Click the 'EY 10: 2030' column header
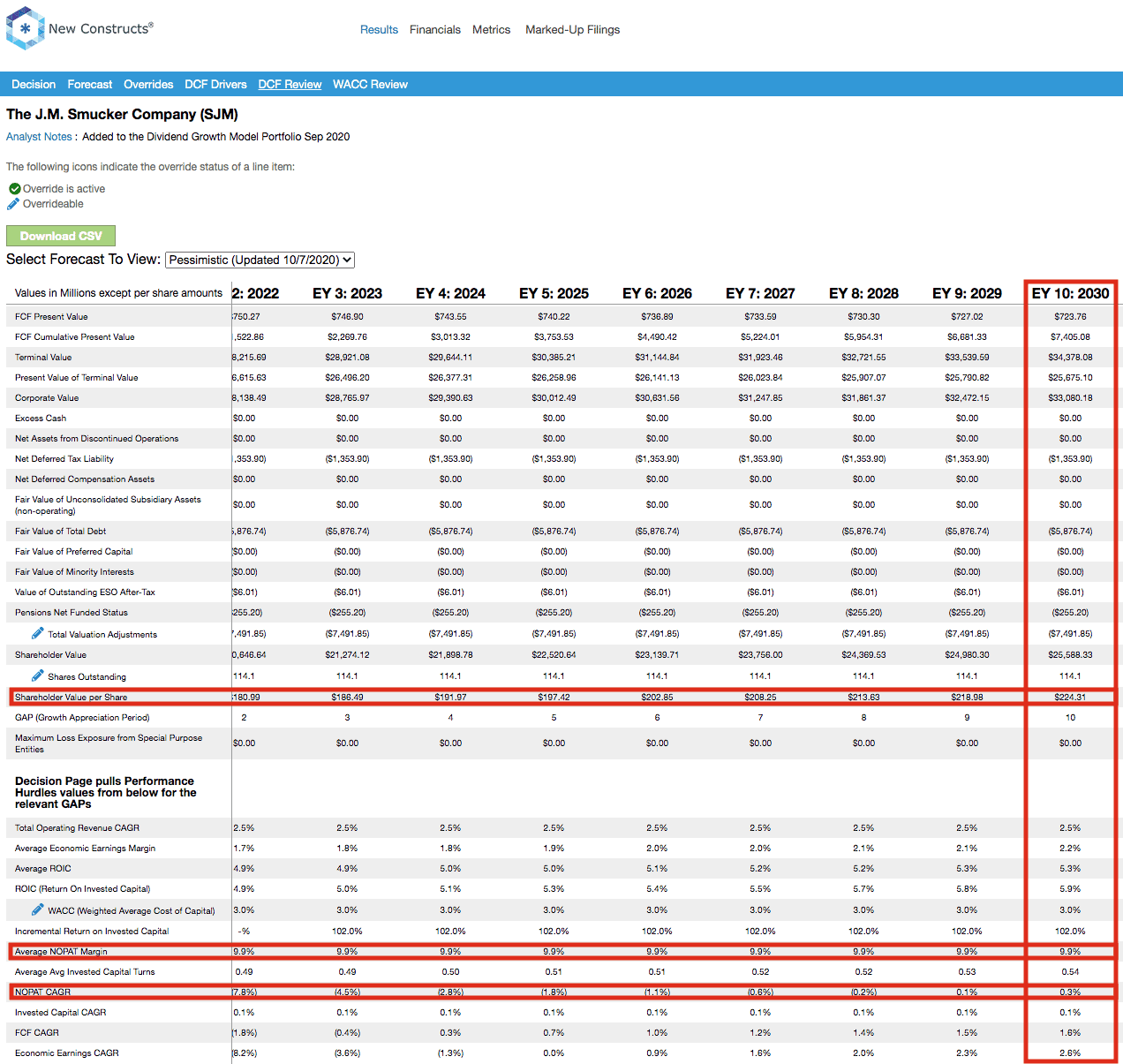Screen dimensions: 1123x1064 [x=1070, y=293]
